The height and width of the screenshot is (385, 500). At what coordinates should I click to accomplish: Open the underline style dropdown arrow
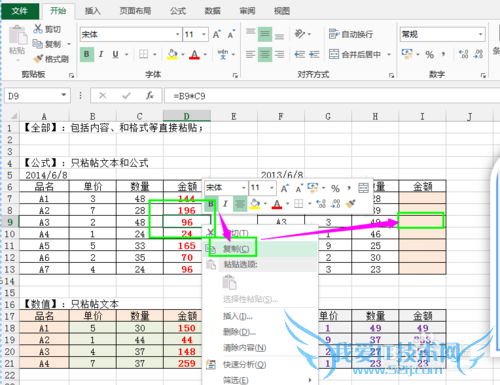(x=127, y=54)
